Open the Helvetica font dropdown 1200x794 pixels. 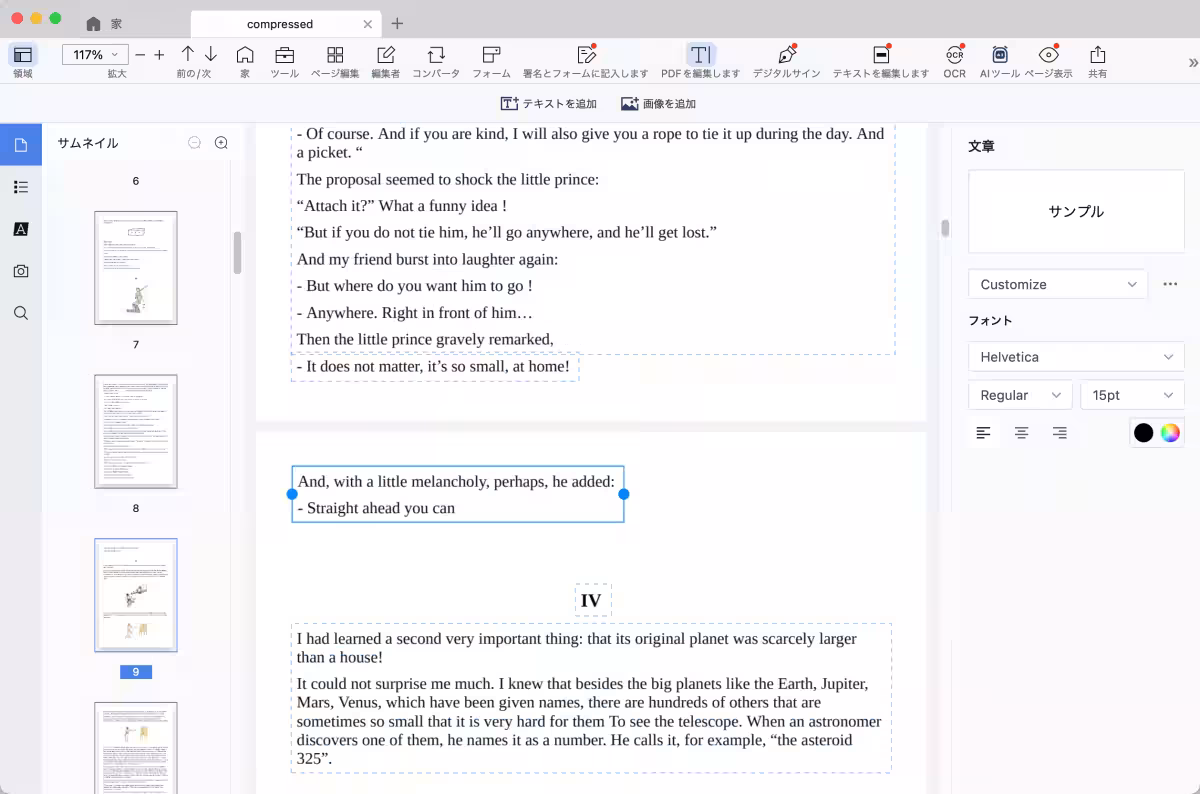[1076, 357]
